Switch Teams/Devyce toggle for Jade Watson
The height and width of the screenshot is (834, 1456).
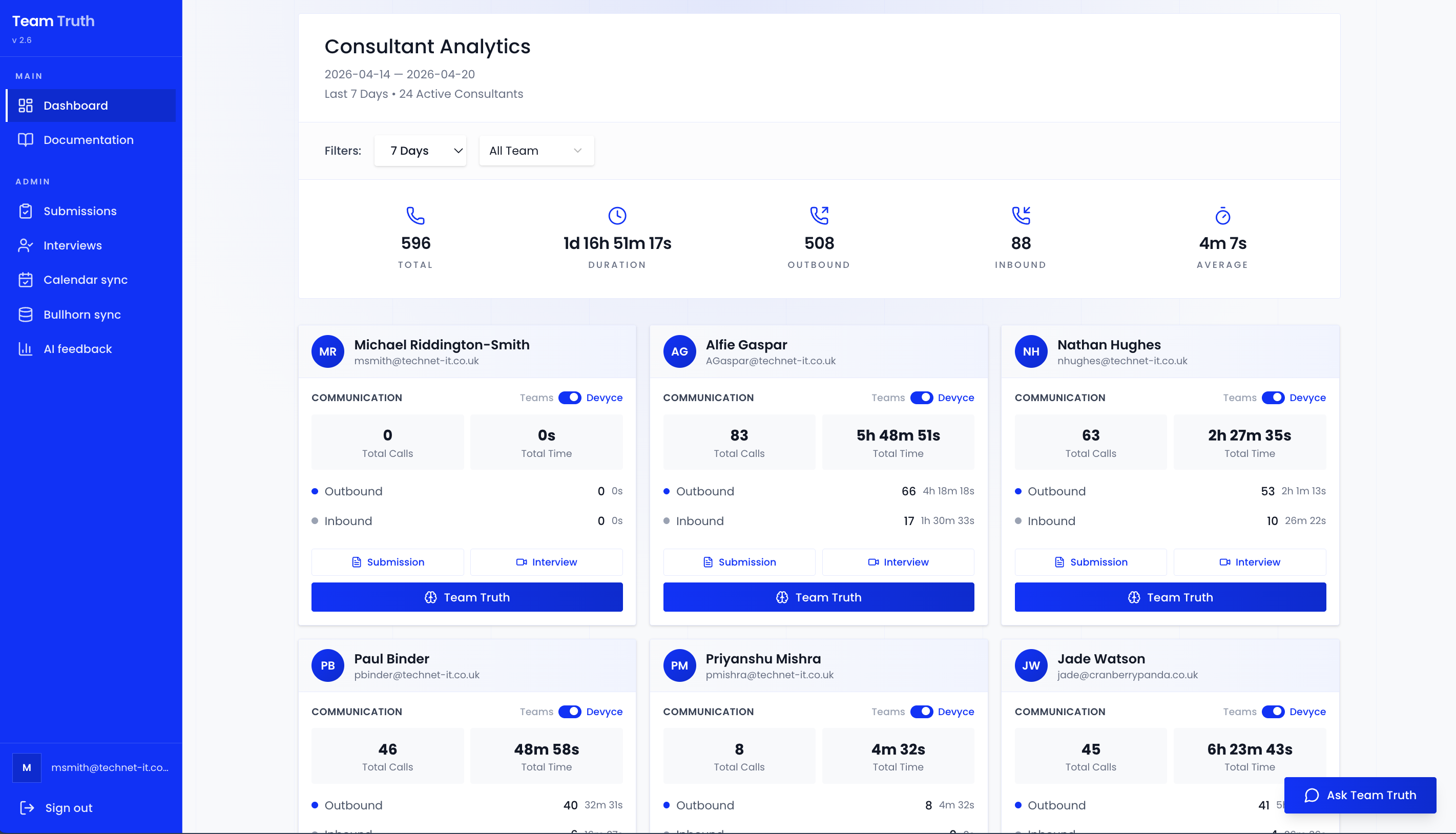[1273, 712]
